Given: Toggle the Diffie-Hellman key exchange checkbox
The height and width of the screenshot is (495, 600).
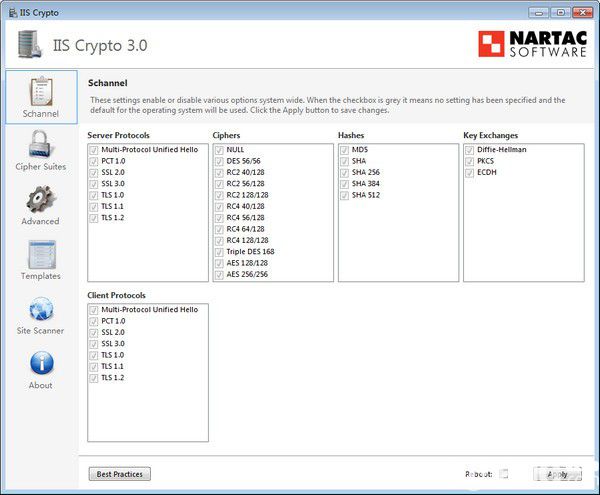Looking at the screenshot, I should coord(470,150).
